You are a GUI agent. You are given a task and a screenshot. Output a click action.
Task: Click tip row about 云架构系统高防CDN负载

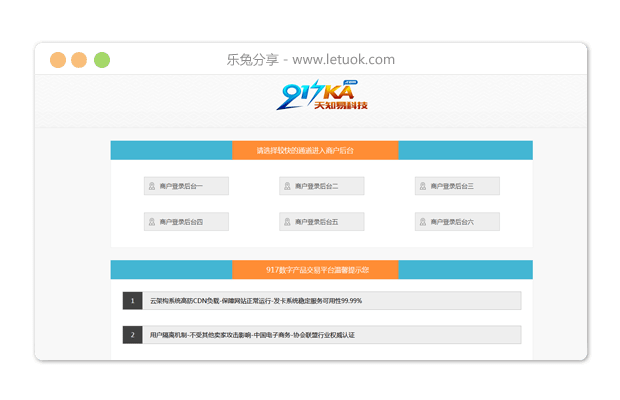click(322, 301)
